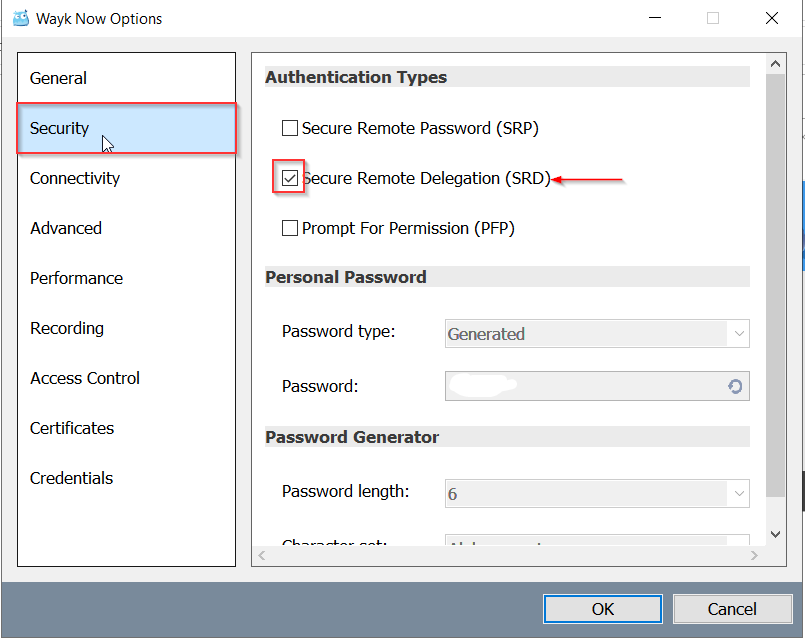Screen dimensions: 805x638
Task: Open the Performance options page
Action: click(x=126, y=278)
